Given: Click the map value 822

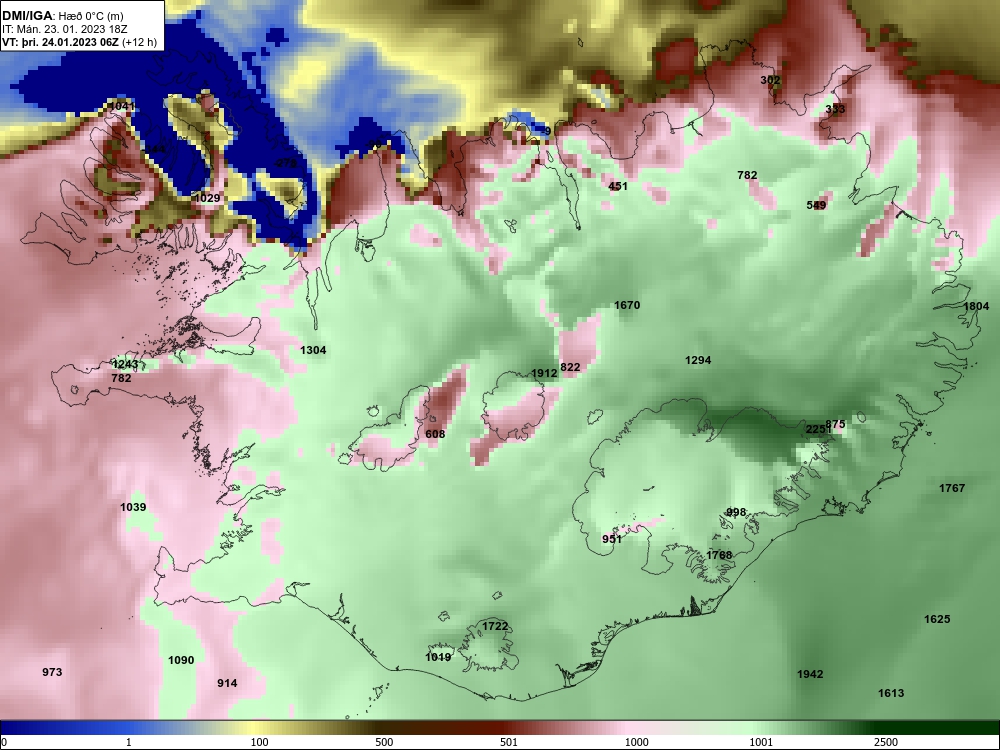Looking at the screenshot, I should [x=570, y=367].
